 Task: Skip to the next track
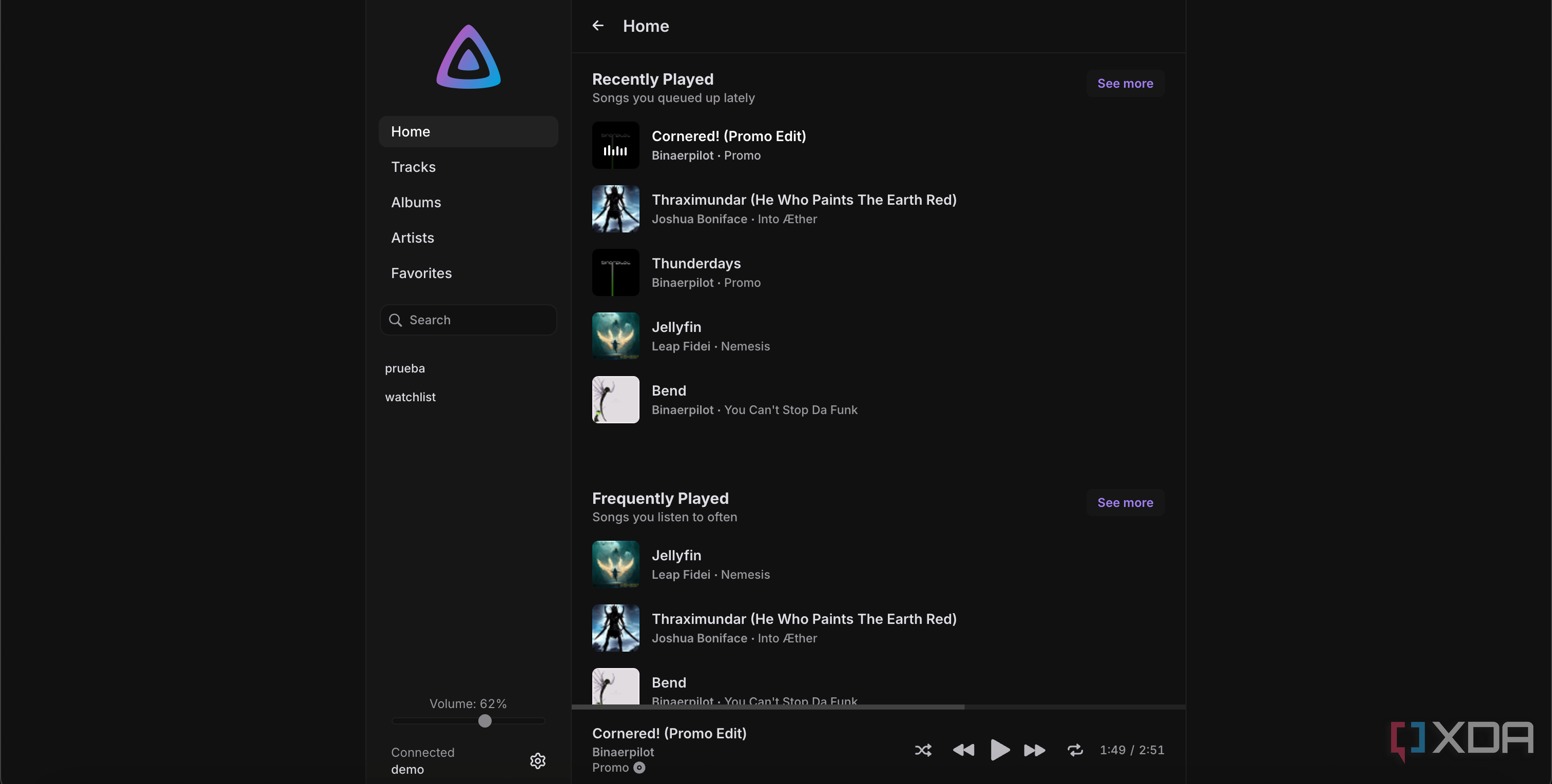1035,750
